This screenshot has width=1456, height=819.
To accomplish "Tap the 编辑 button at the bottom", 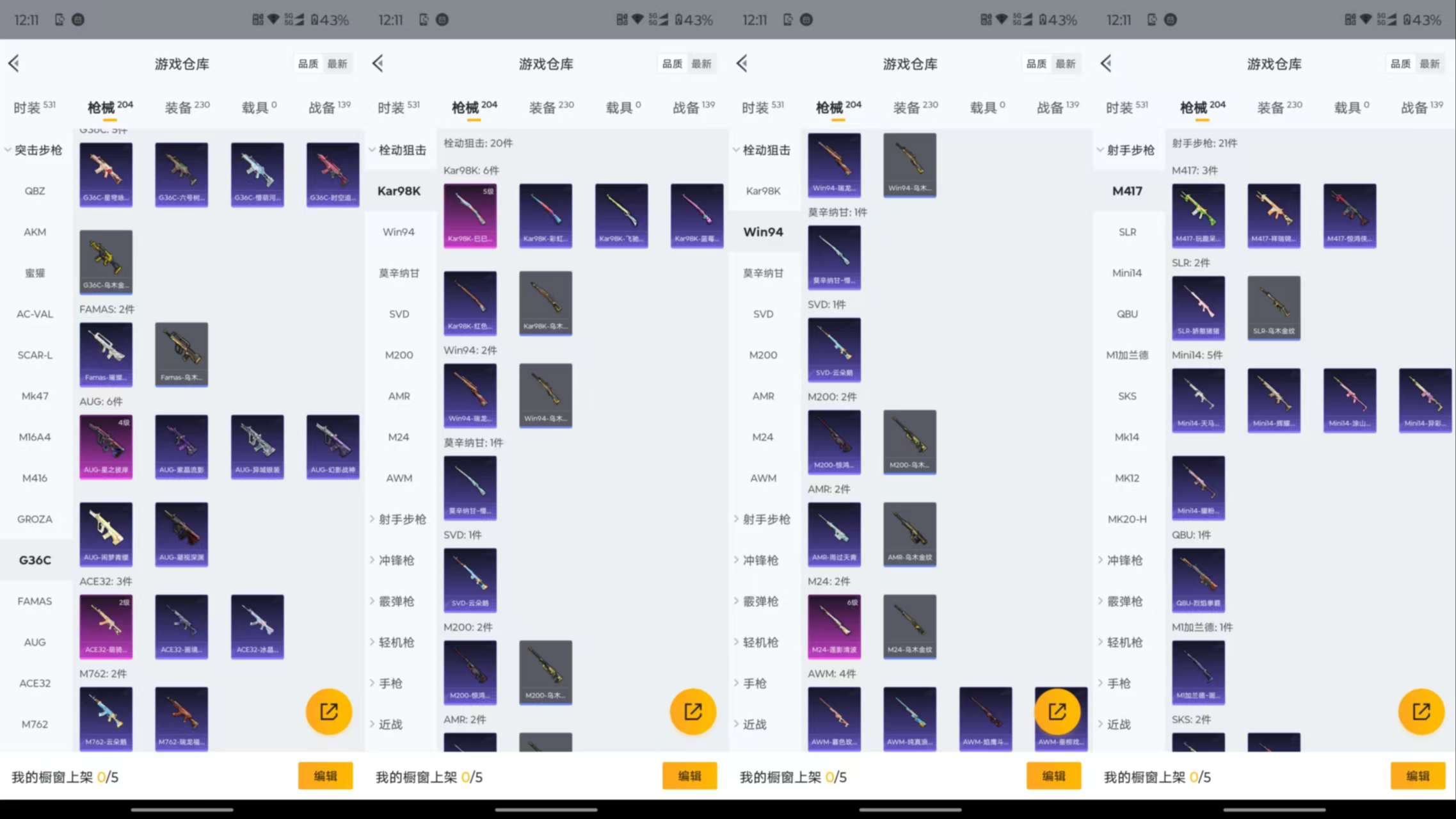I will point(325,775).
